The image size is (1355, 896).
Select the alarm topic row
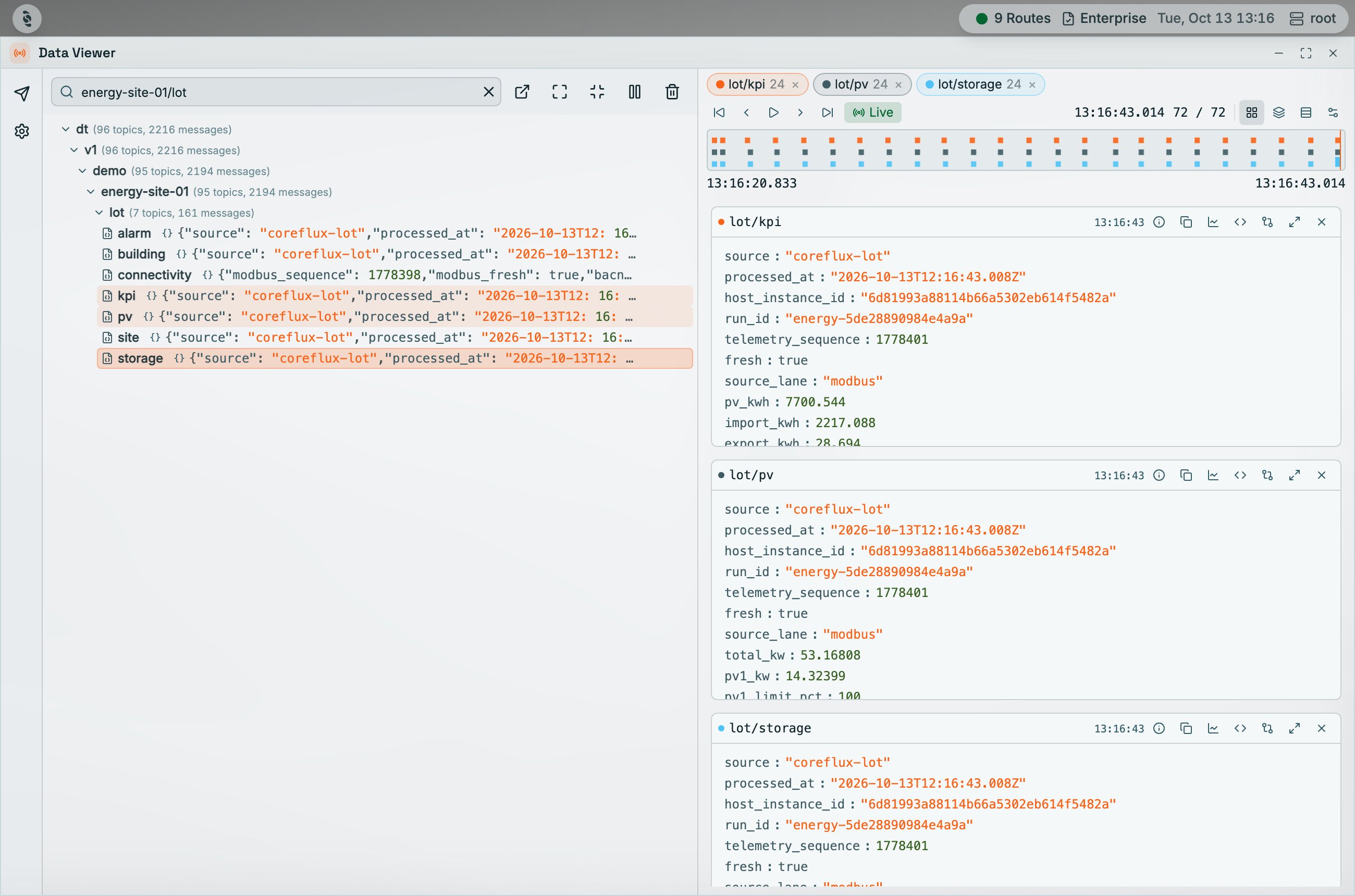coord(395,233)
